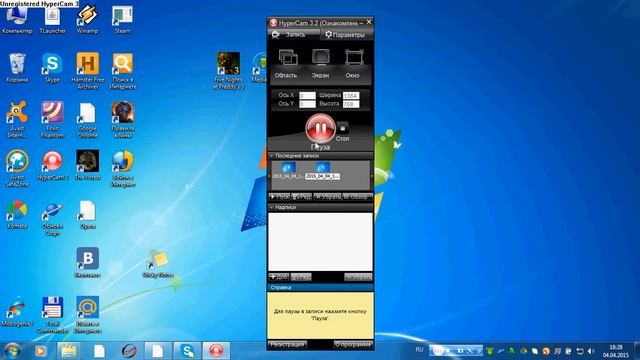Open Windows Explorer from taskbar
The image size is (640, 360).
pyautogui.click(x=69, y=351)
